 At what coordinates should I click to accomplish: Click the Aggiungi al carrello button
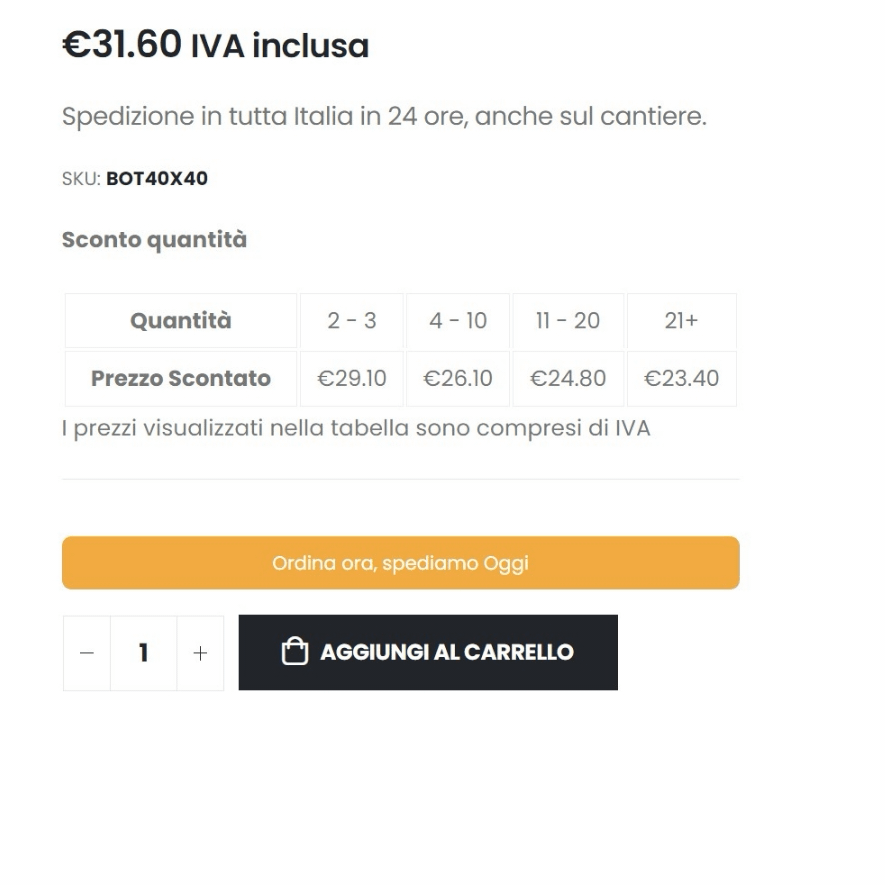[x=428, y=652]
